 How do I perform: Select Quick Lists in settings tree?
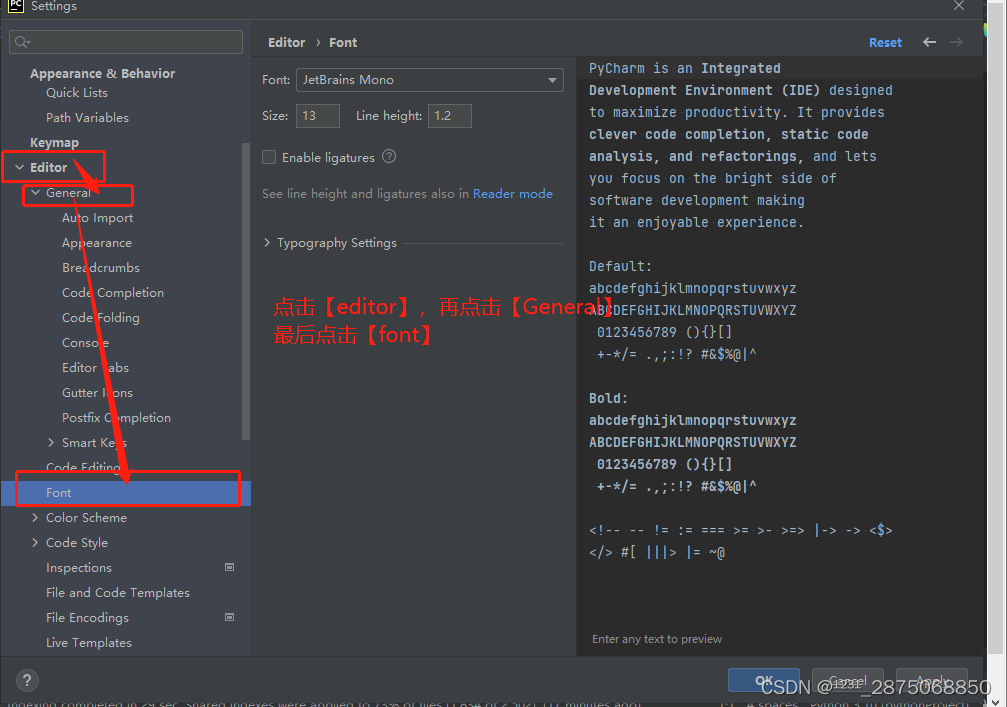pos(76,92)
